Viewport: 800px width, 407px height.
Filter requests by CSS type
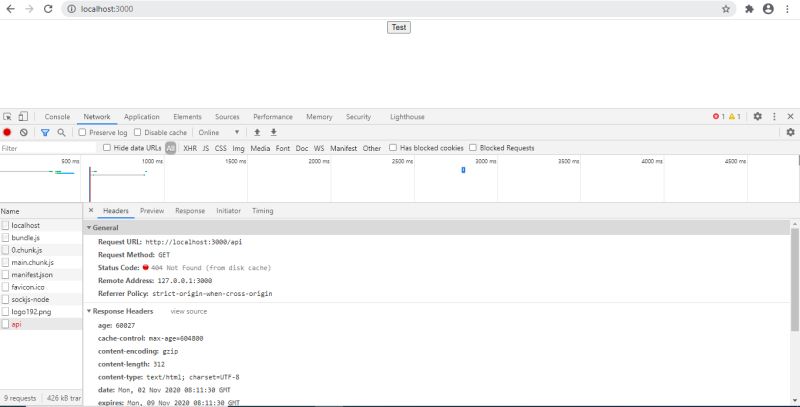[220, 148]
